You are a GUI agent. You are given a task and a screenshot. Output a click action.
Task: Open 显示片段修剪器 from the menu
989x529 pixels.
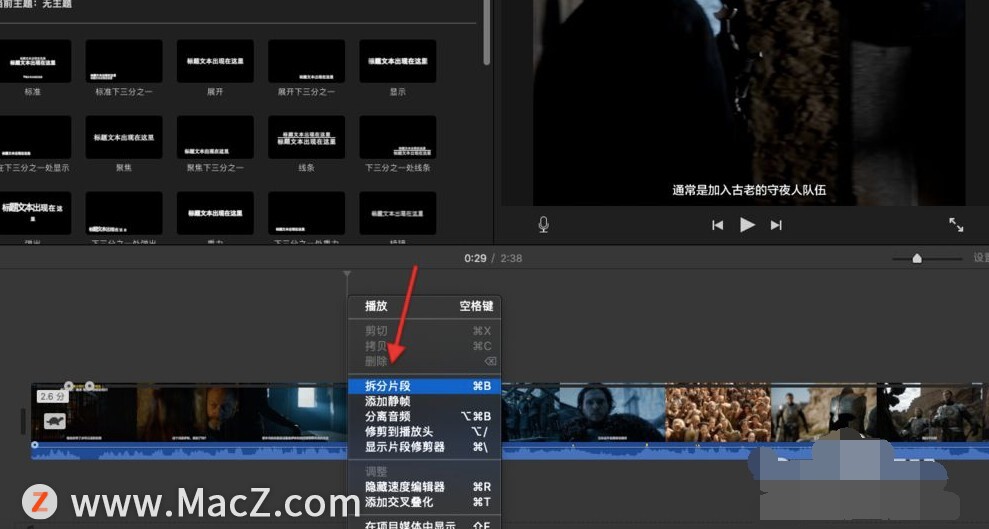pyautogui.click(x=424, y=447)
